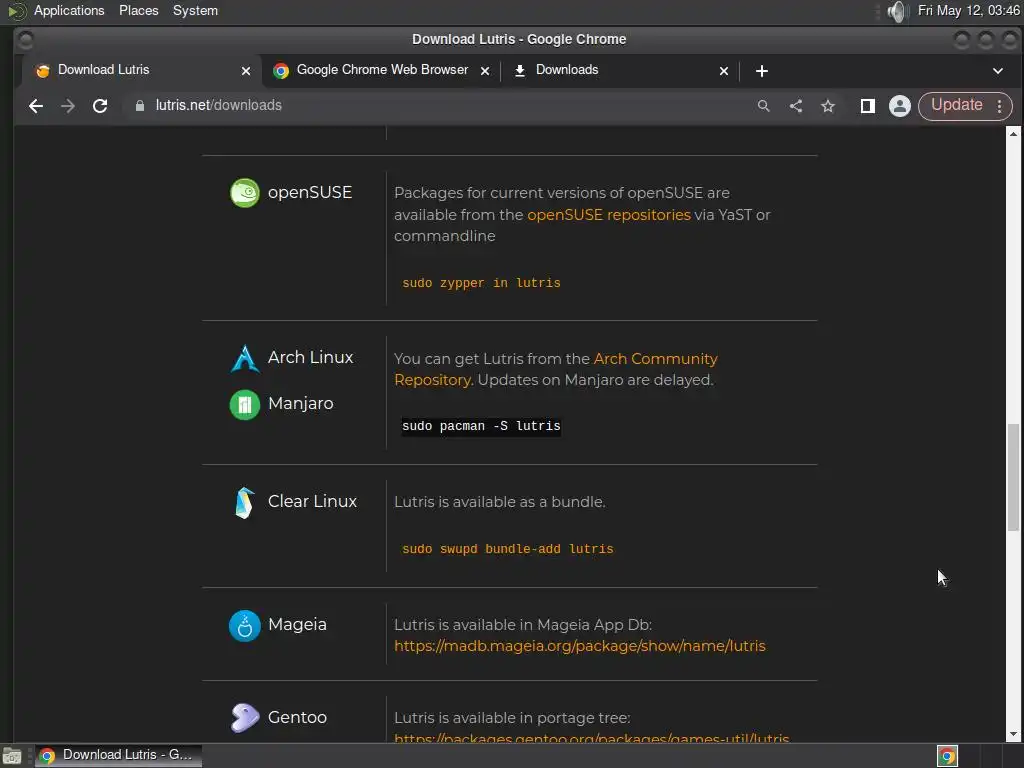
Task: Click the Update button in Chrome
Action: tap(956, 105)
